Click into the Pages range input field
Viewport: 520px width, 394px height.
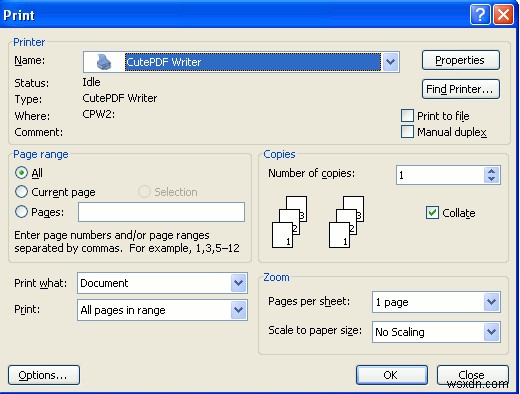pyautogui.click(x=161, y=212)
